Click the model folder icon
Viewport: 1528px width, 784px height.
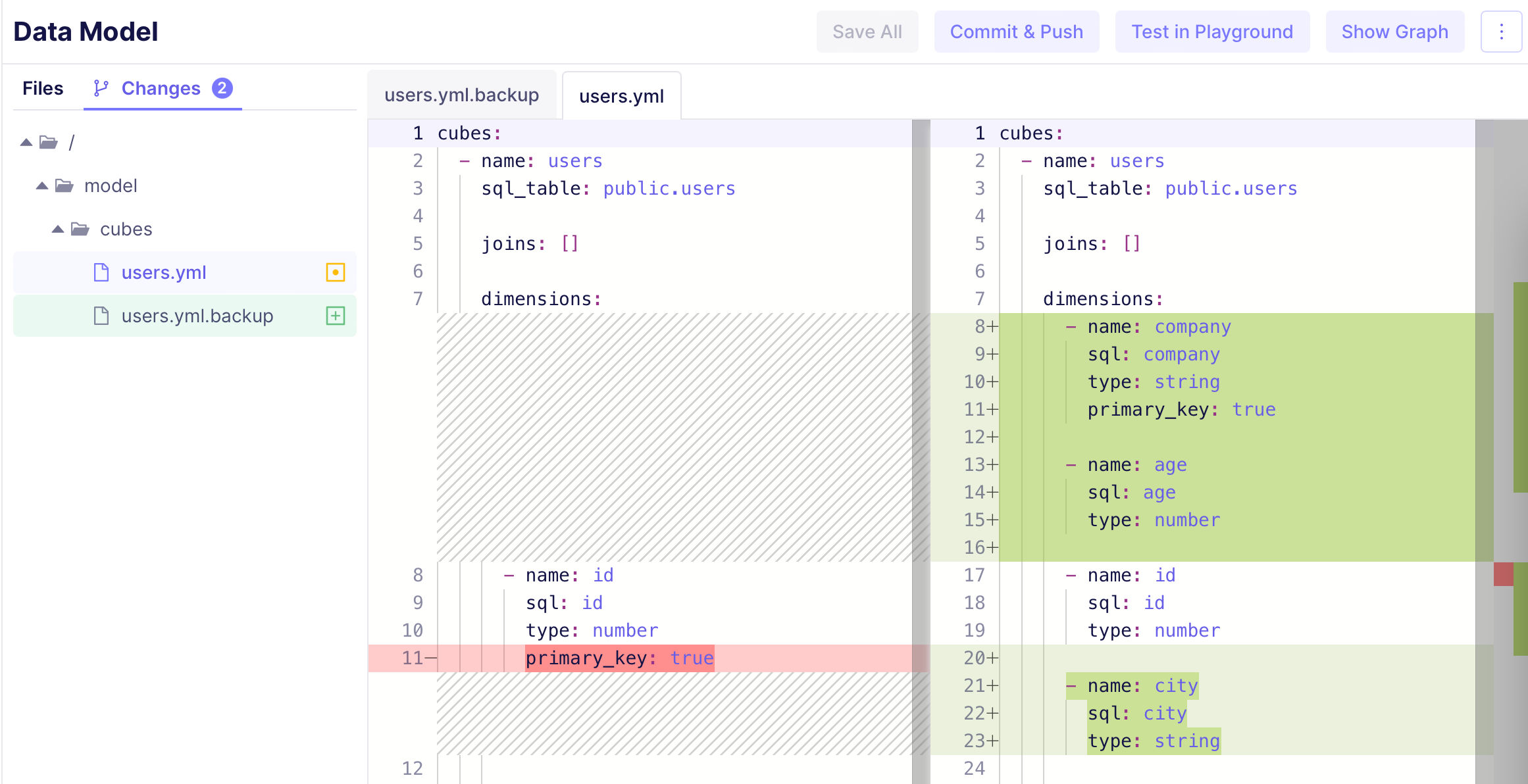pyautogui.click(x=64, y=186)
